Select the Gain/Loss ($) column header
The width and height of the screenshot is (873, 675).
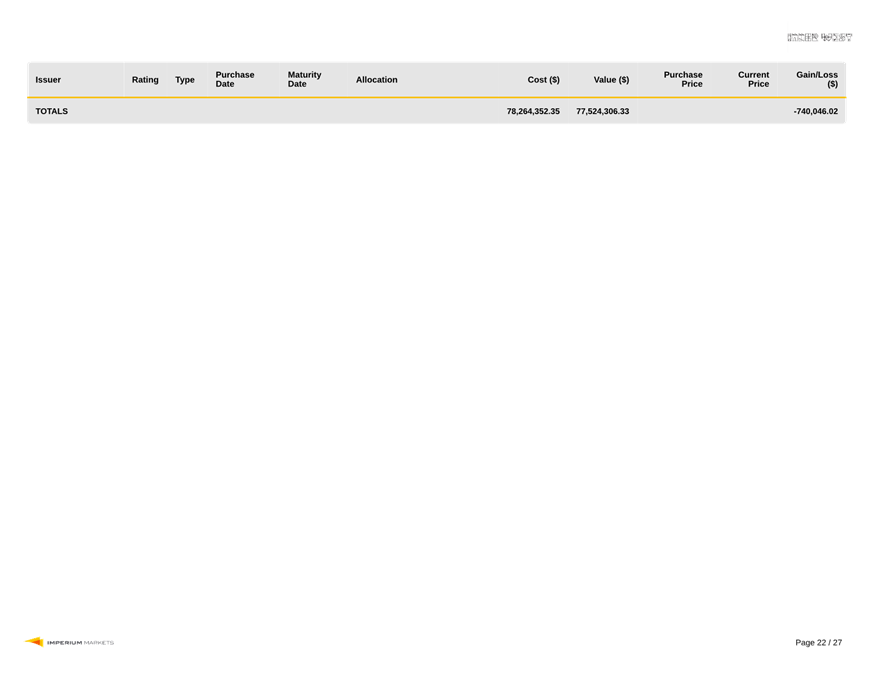817,80
